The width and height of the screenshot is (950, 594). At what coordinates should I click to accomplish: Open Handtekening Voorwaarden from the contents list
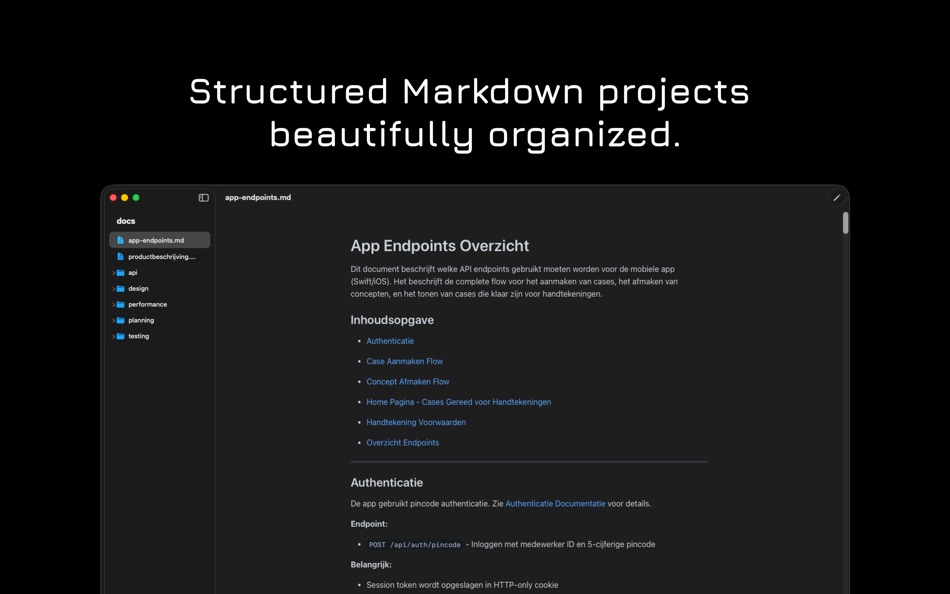[x=415, y=422]
